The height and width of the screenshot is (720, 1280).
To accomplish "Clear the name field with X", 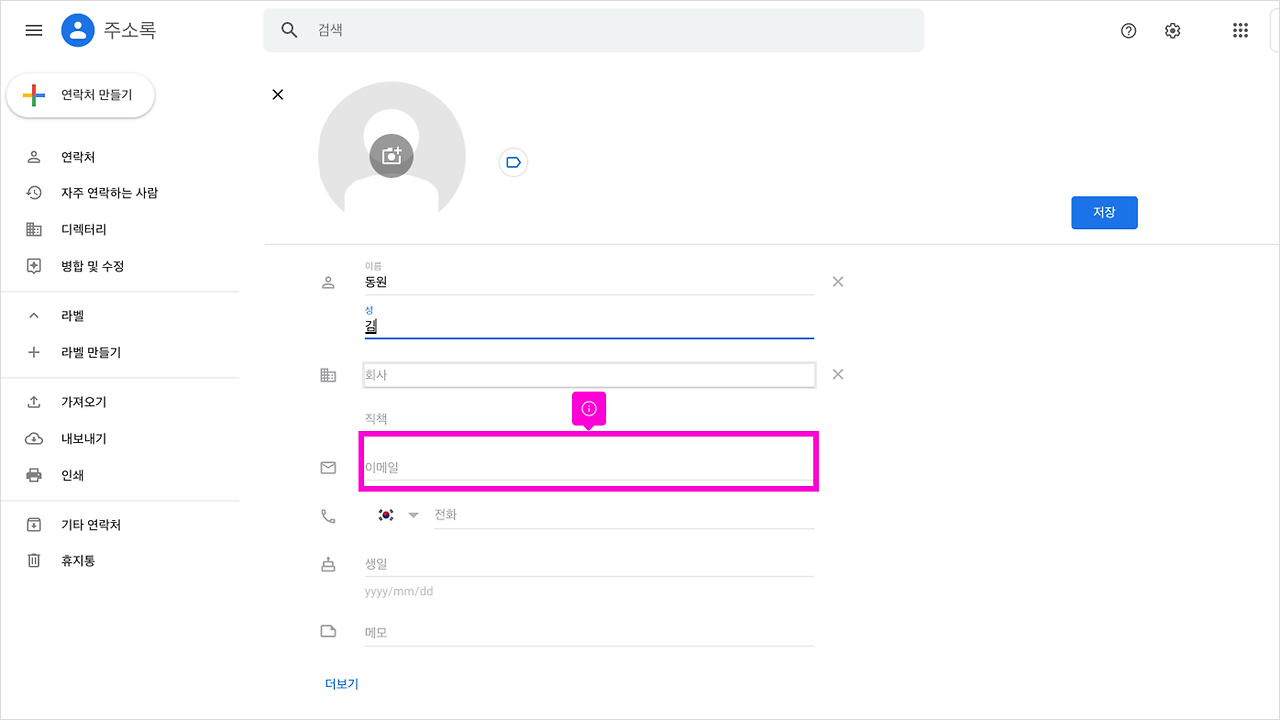I will (x=838, y=282).
